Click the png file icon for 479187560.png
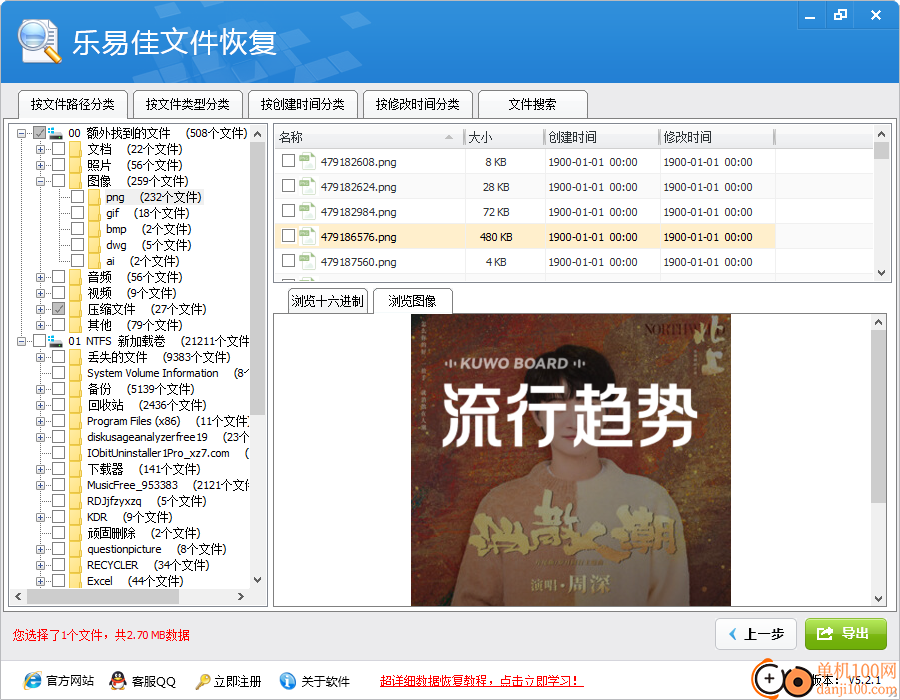 coord(308,262)
